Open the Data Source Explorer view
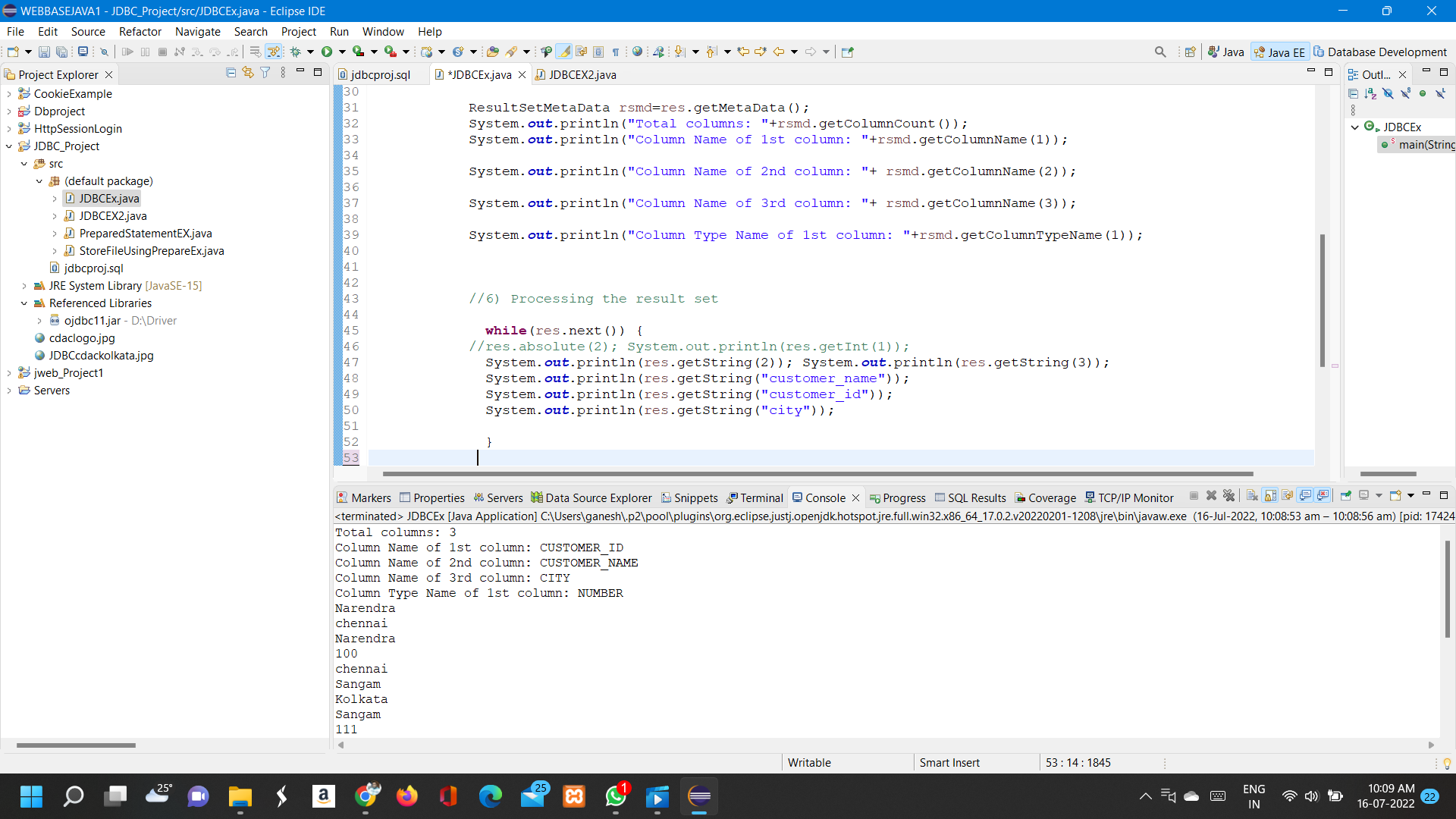 [591, 497]
